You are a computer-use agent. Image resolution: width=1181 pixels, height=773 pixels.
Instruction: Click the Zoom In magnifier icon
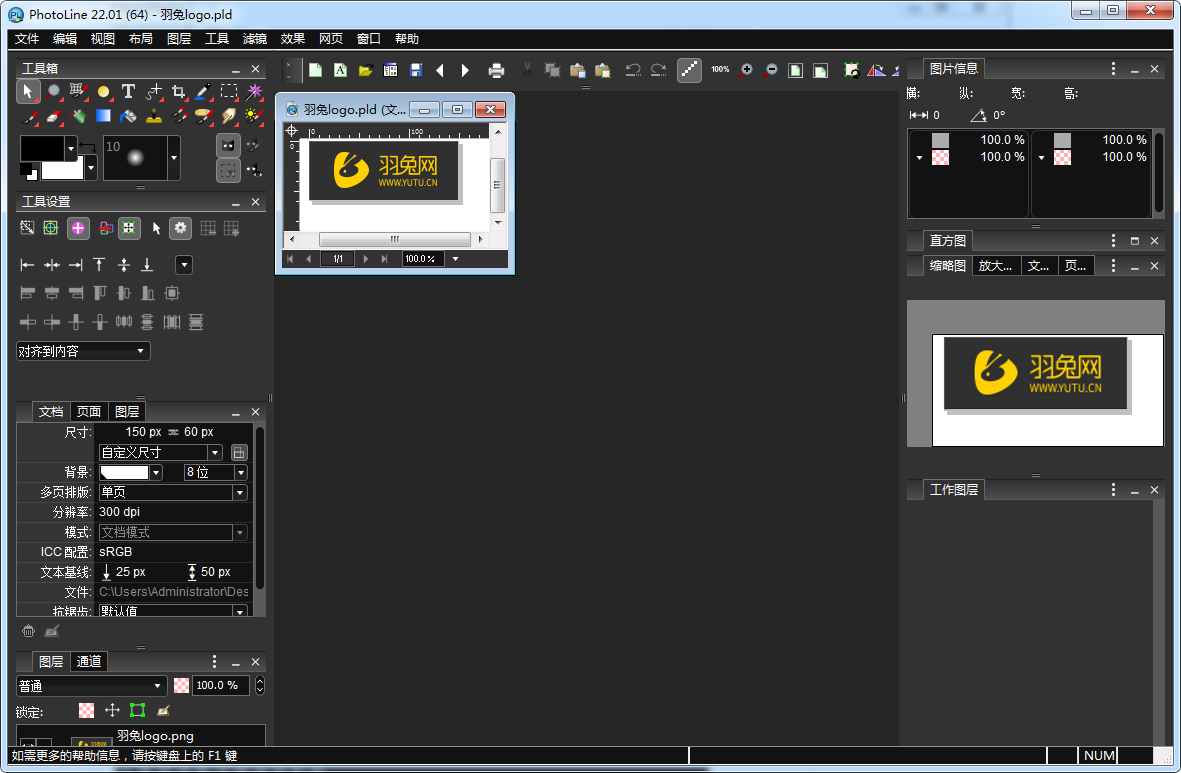click(x=746, y=70)
